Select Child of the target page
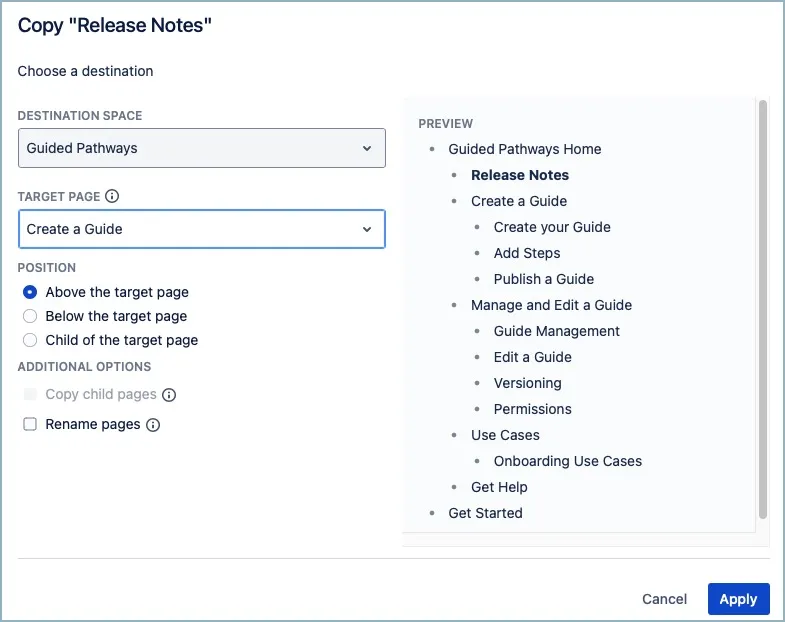 [x=30, y=340]
